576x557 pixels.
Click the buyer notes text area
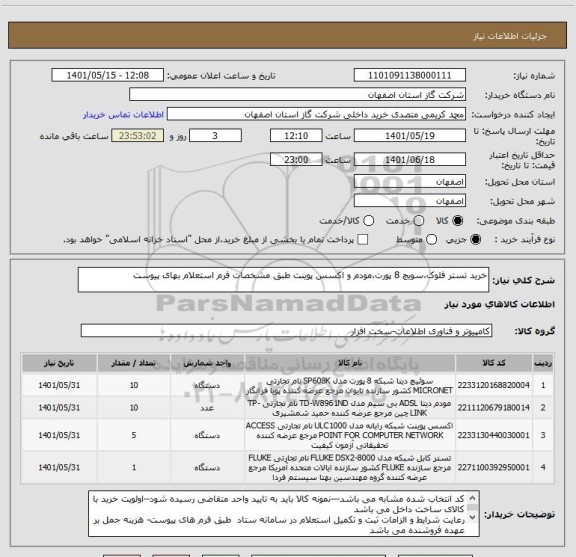click(284, 513)
